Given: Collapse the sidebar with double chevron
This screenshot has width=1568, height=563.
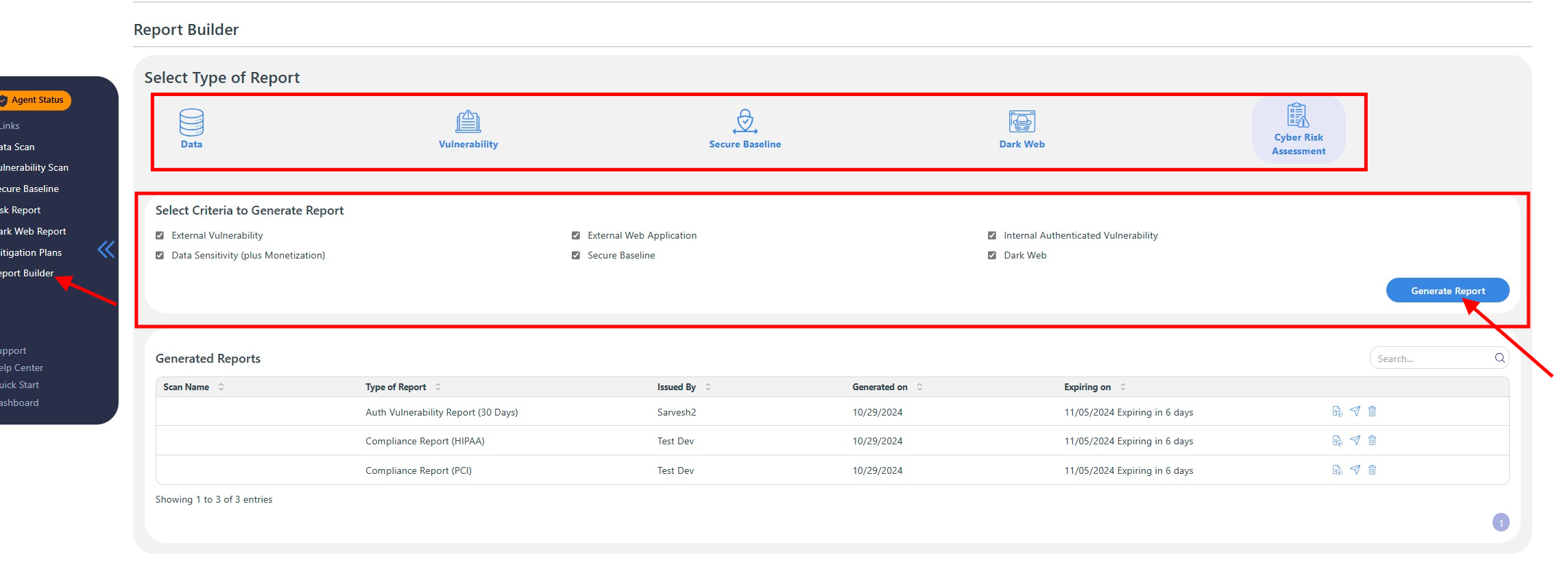Looking at the screenshot, I should coord(106,249).
